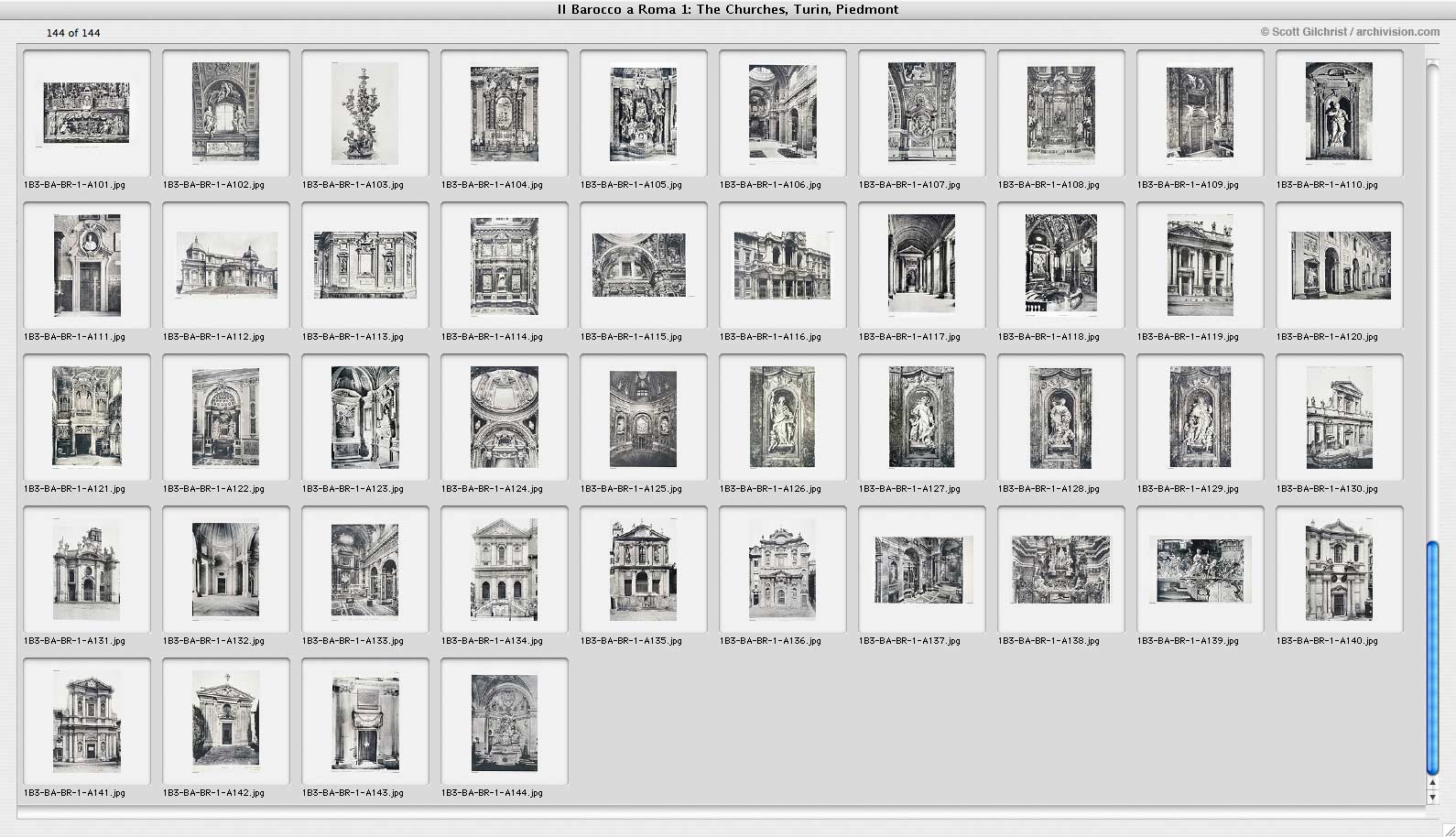Select thumbnail 1B3-BA-BR-1-A141.jpg
The width and height of the screenshot is (1456, 837).
(x=87, y=721)
